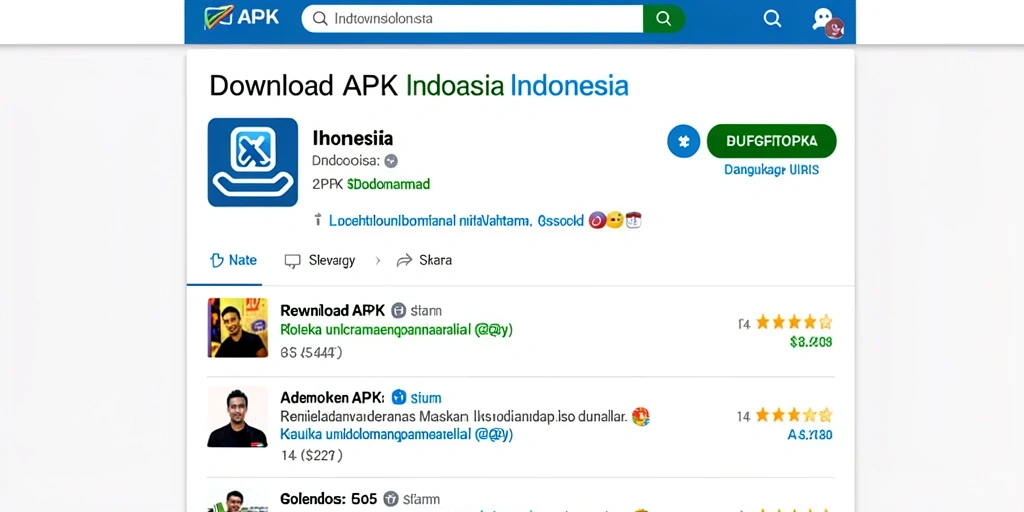The image size is (1024, 512).
Task: Open the 'Golendos: 5o5' title
Action: (x=328, y=499)
